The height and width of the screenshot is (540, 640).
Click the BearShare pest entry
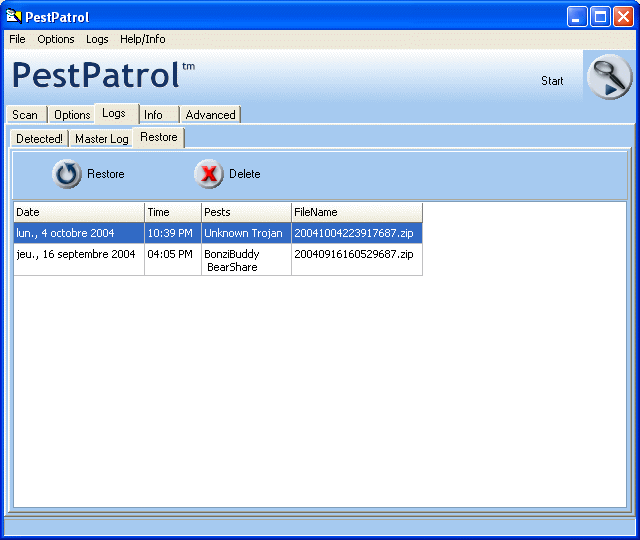[232, 267]
